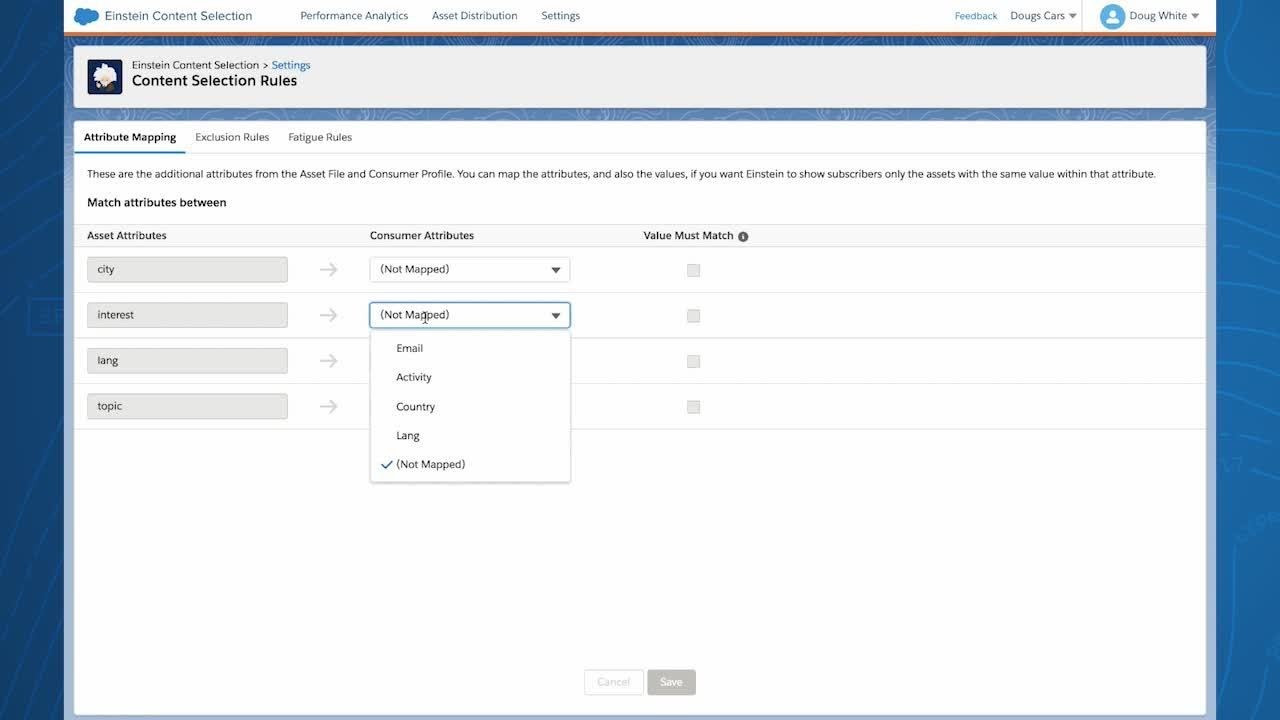
Task: Switch to the Exclusion Rules tab
Action: (232, 137)
